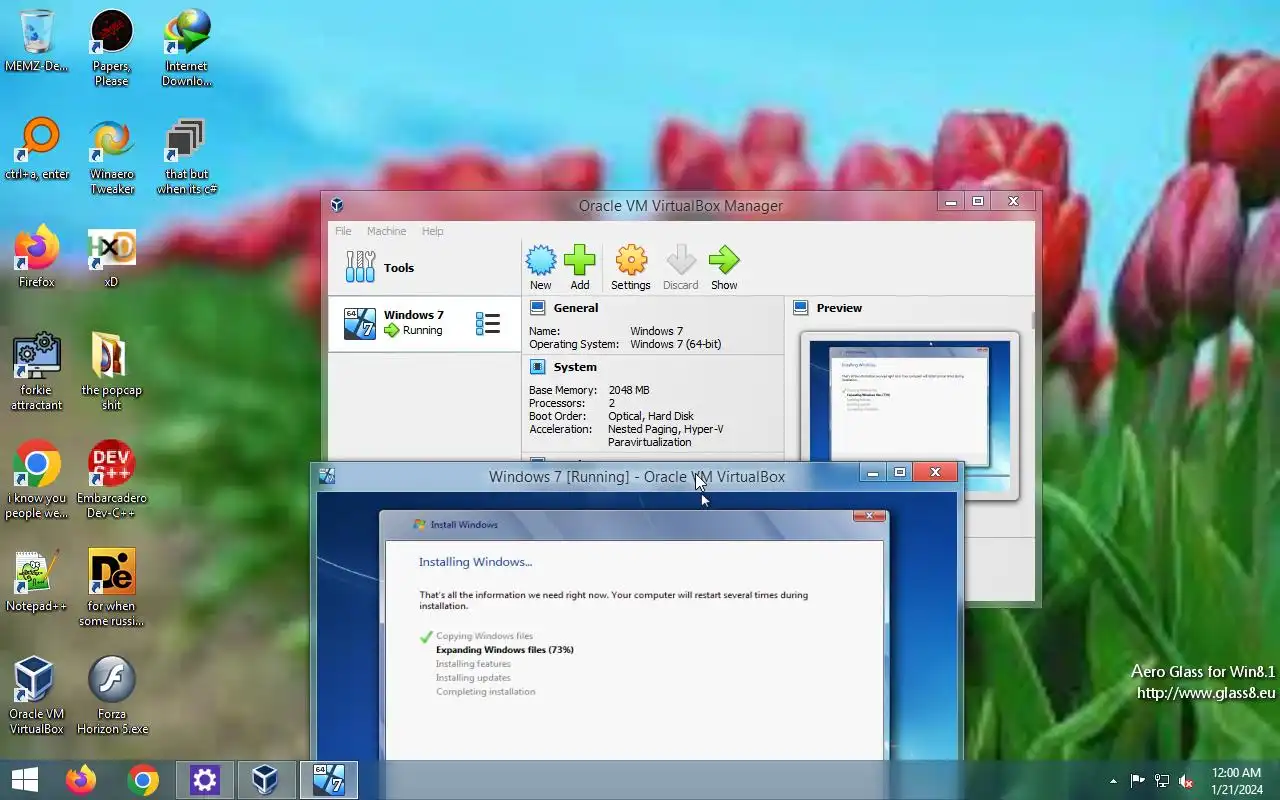The width and height of the screenshot is (1280, 800).
Task: Click the Installing updates step
Action: coord(473,678)
